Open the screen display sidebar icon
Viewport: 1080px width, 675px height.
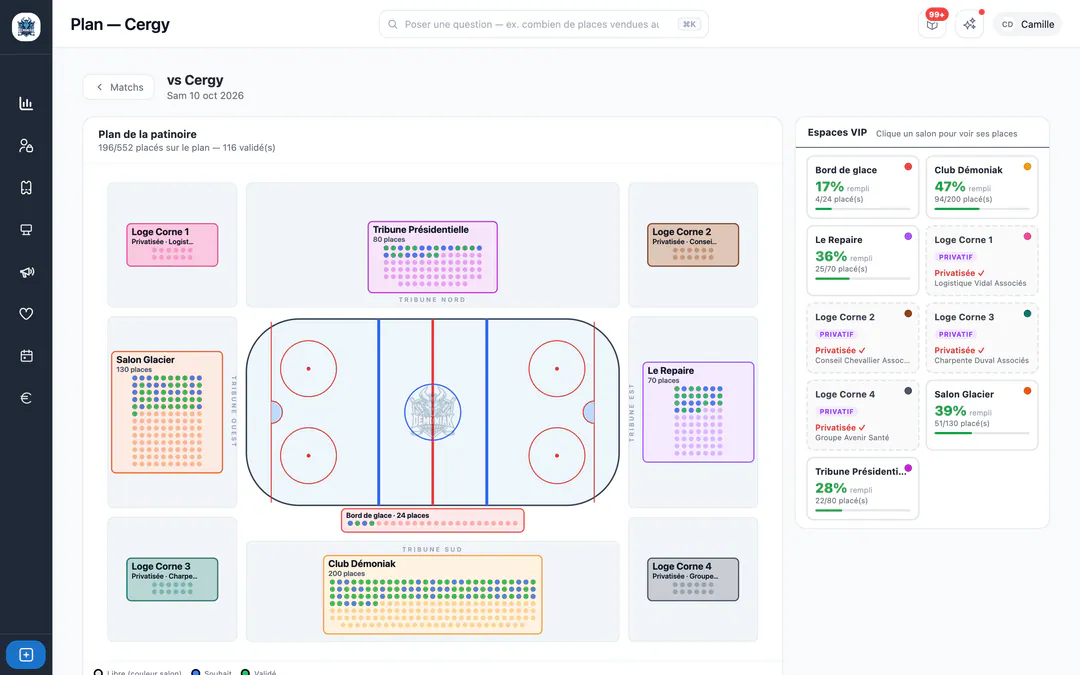click(26, 229)
